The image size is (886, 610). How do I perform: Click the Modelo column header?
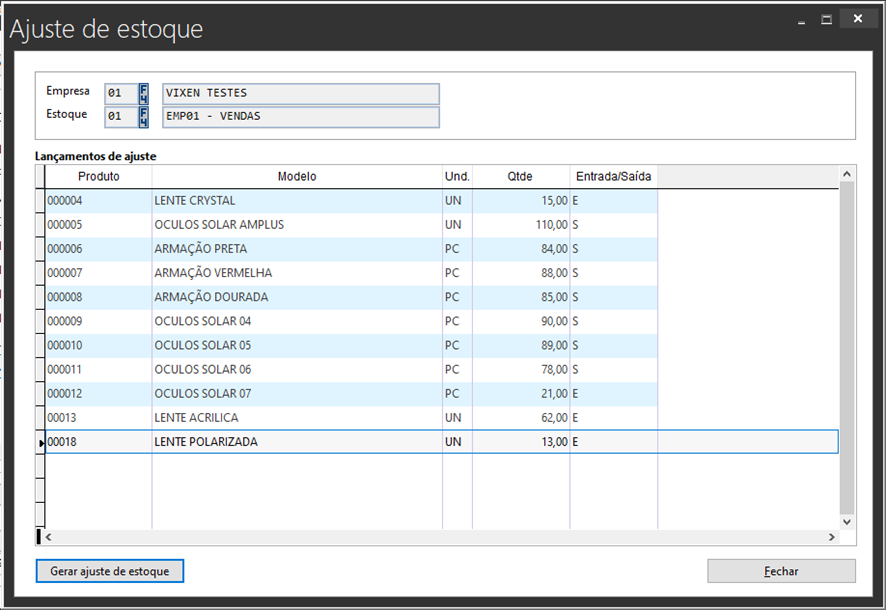click(297, 177)
